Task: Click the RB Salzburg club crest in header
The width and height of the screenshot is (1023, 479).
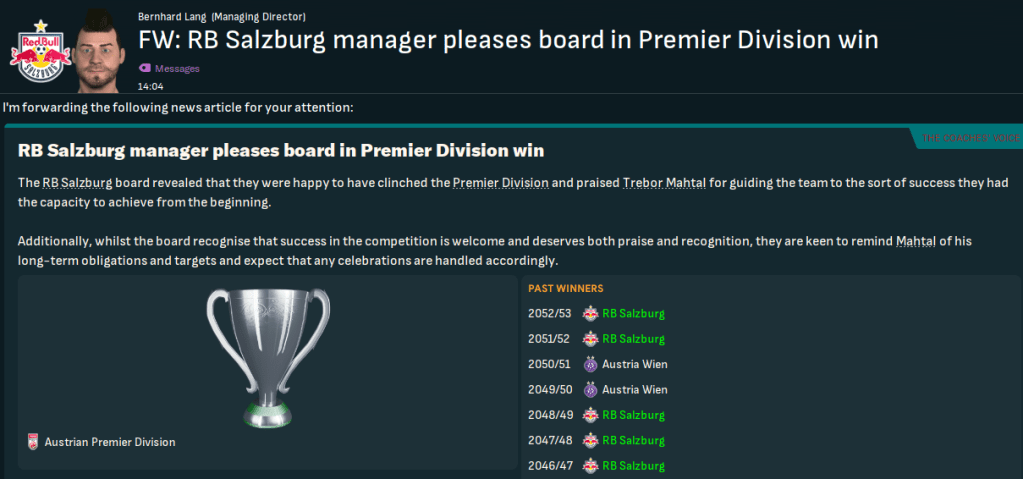Action: pos(41,50)
